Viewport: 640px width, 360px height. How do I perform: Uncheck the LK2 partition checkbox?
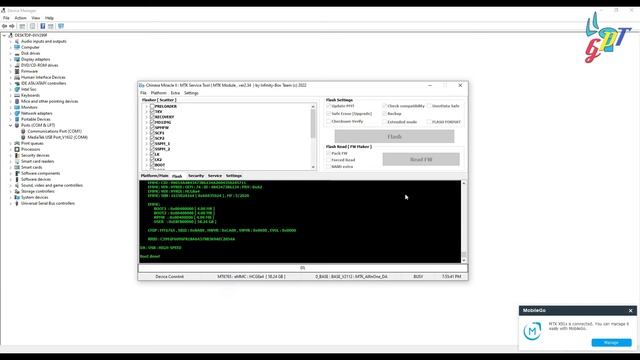[152, 160]
